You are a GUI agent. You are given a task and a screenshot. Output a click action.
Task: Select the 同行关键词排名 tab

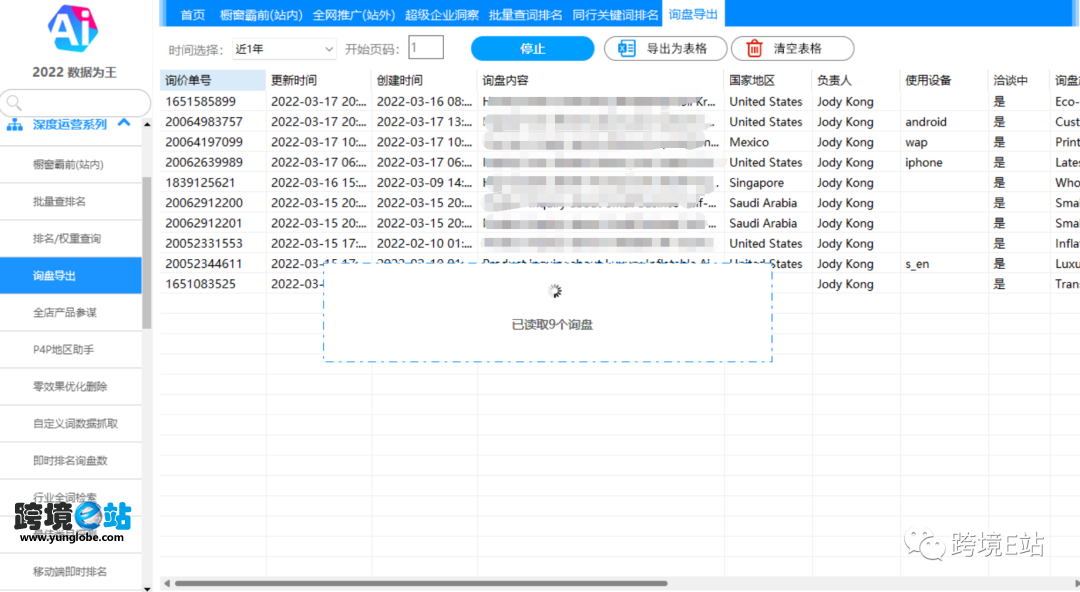click(615, 14)
